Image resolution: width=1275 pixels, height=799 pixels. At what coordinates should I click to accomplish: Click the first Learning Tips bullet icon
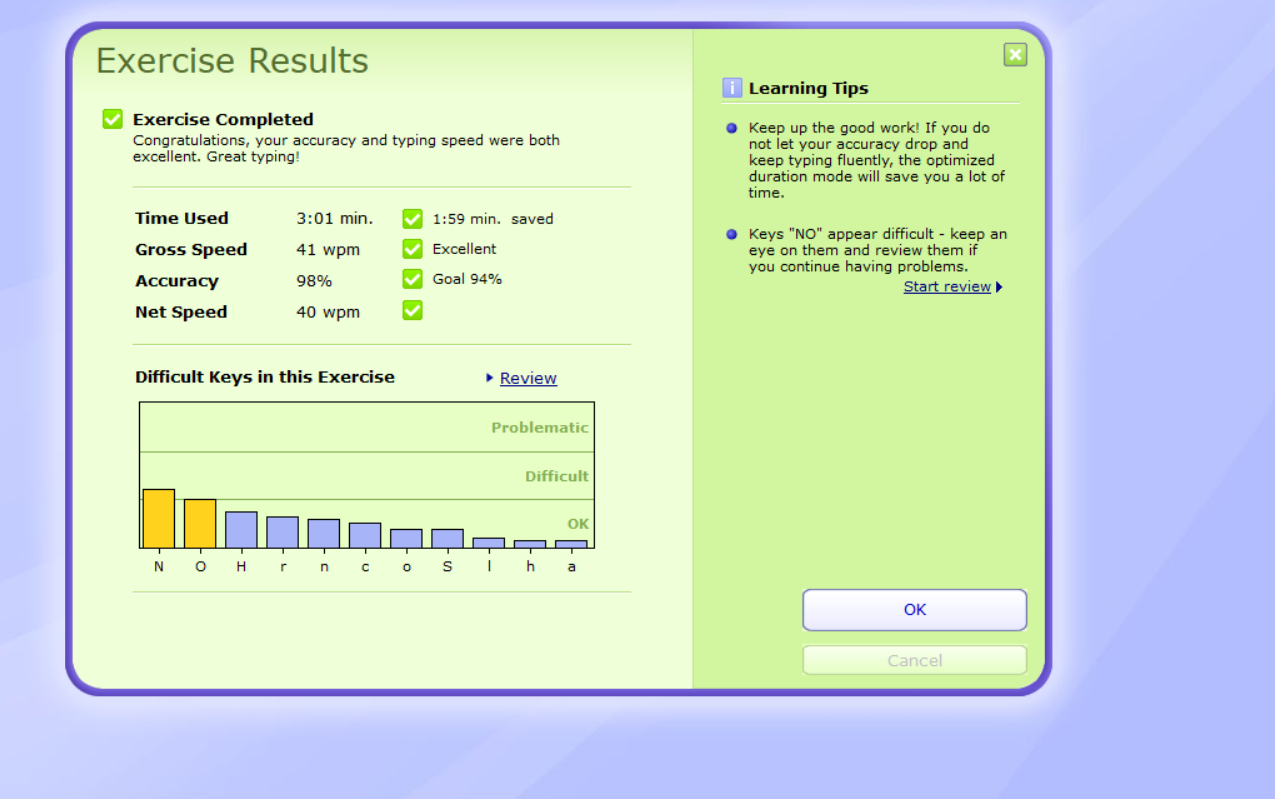point(732,129)
